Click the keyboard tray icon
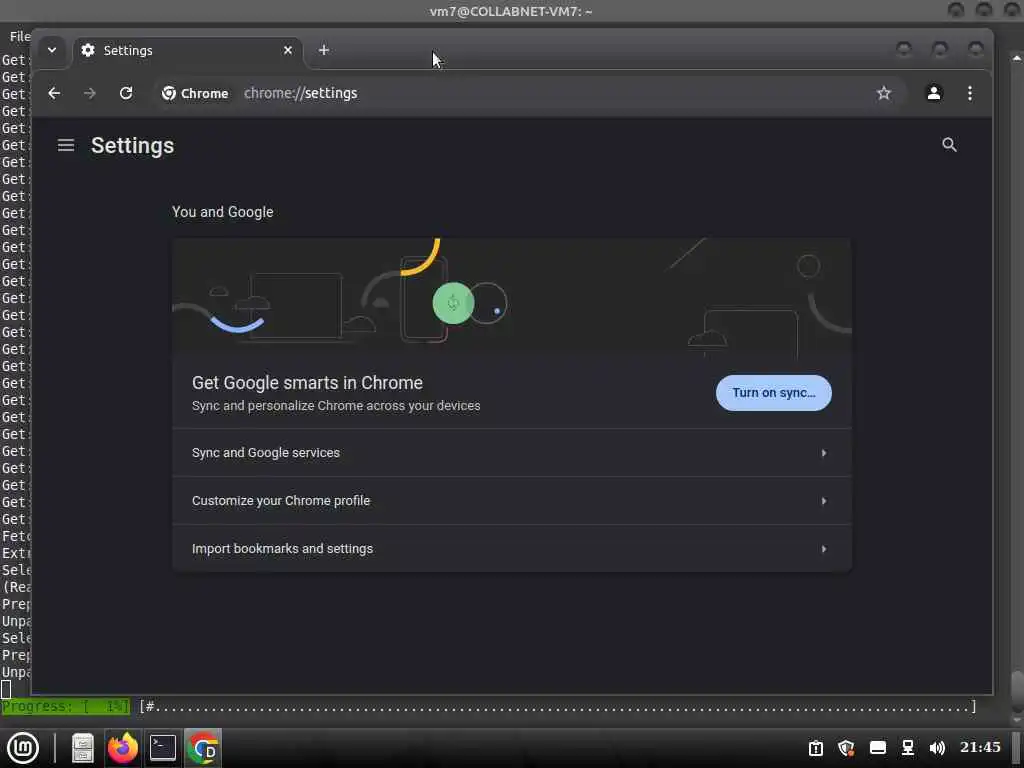Image resolution: width=1024 pixels, height=768 pixels. pos(878,748)
